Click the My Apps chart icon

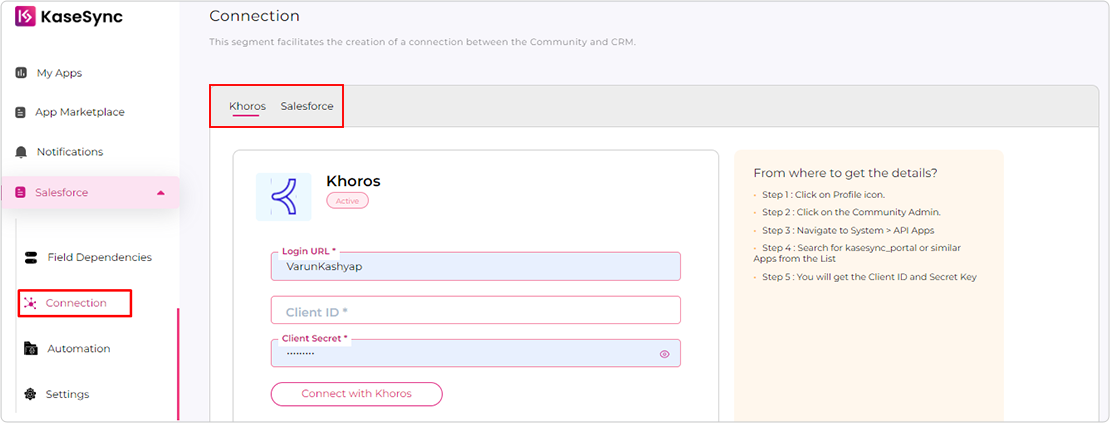click(21, 73)
